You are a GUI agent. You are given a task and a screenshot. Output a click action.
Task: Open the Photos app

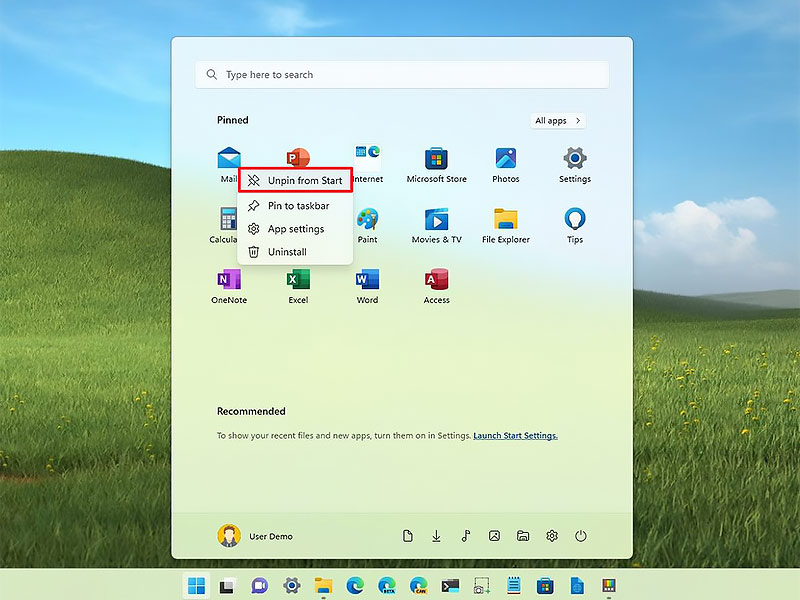(506, 165)
